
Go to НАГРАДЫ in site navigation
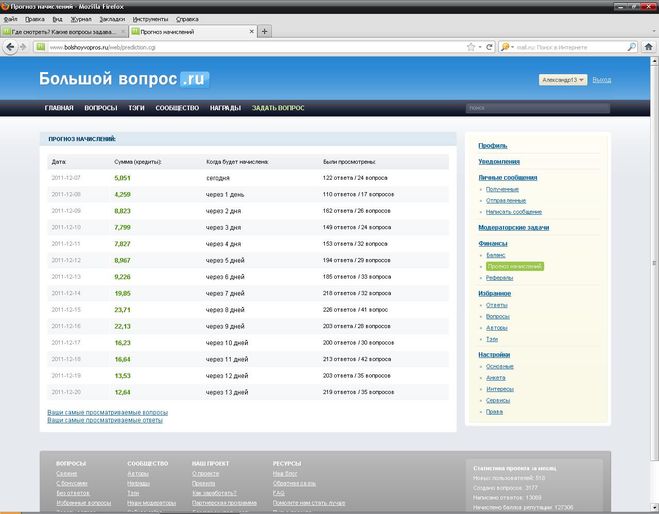coord(225,108)
